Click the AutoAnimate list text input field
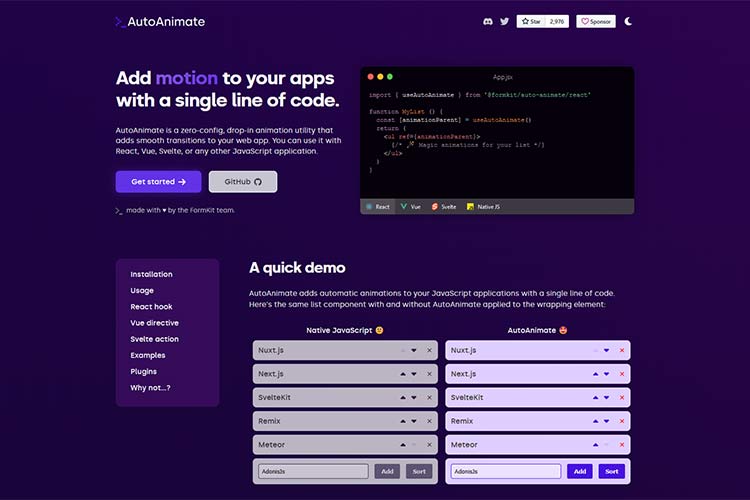Image resolution: width=750 pixels, height=500 pixels. [x=506, y=471]
